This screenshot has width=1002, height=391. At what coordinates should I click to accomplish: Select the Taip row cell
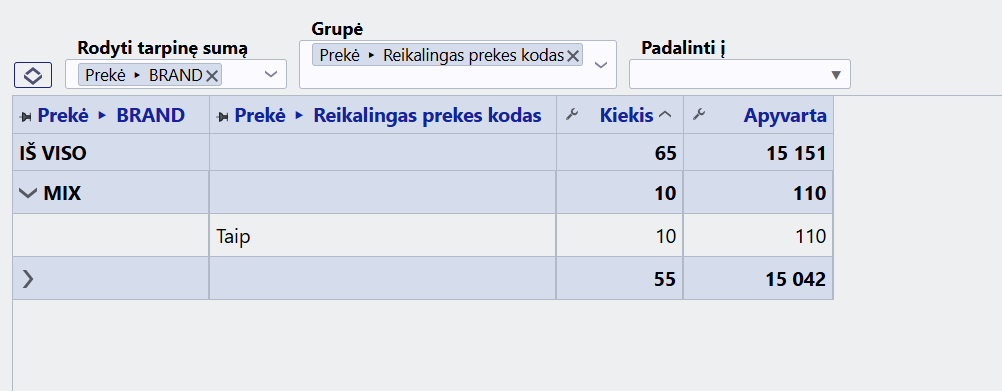coord(382,236)
